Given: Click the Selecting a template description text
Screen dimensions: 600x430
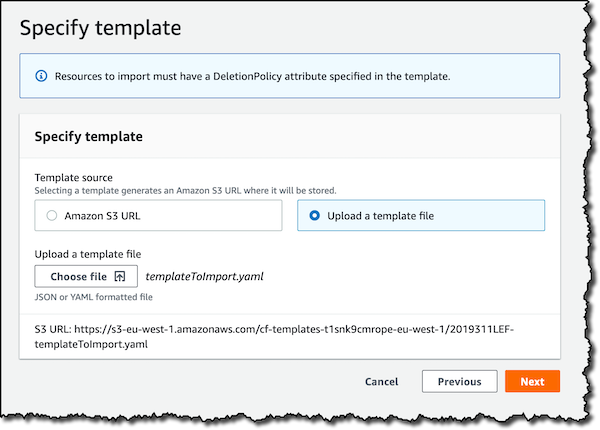Looking at the screenshot, I should (x=186, y=191).
